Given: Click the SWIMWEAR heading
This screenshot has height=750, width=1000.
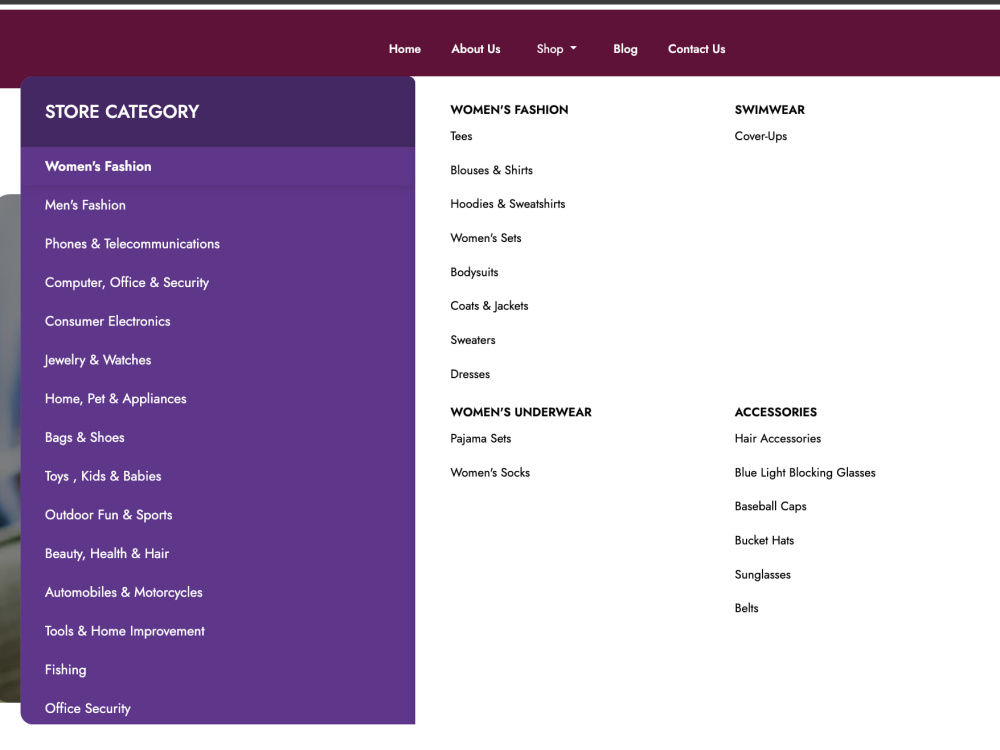Looking at the screenshot, I should (x=770, y=110).
